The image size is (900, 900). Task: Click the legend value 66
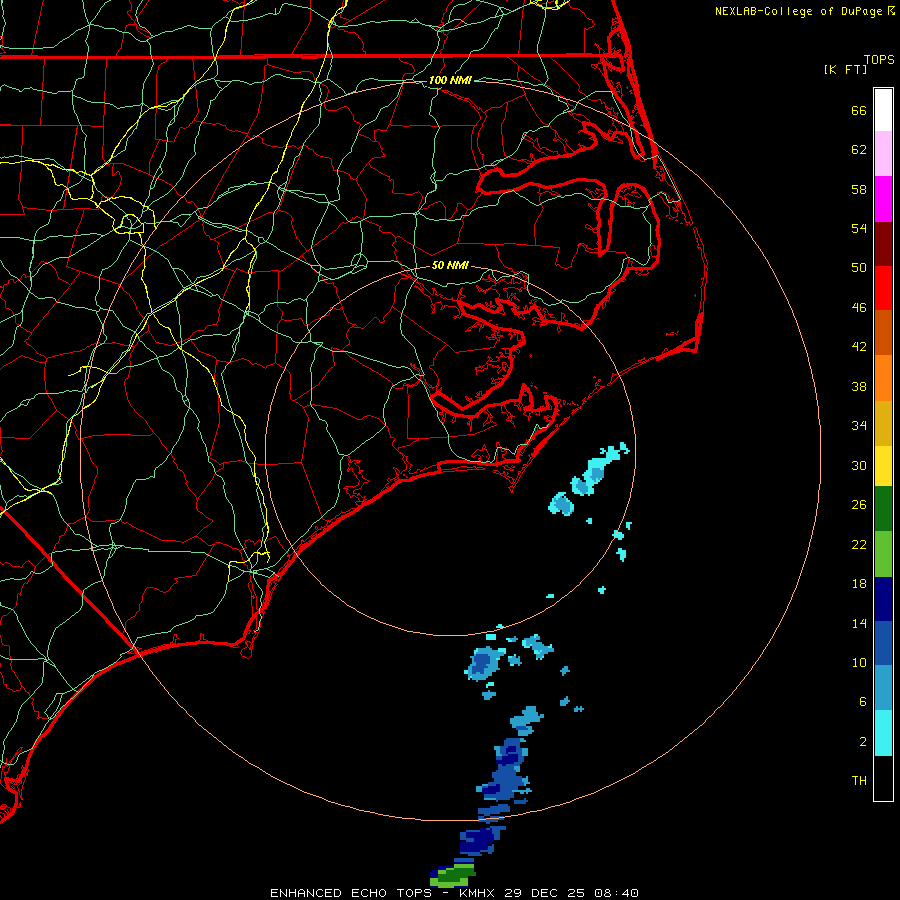point(859,110)
